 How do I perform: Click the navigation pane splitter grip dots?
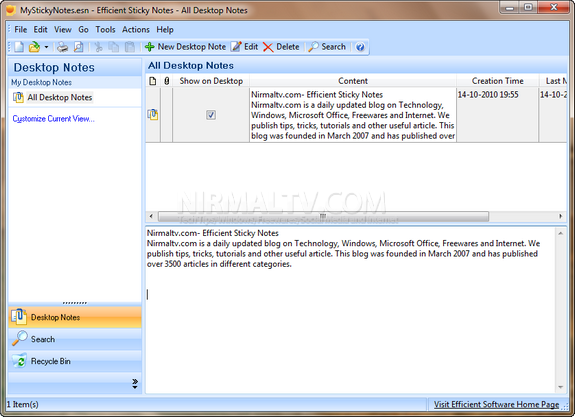click(x=75, y=303)
